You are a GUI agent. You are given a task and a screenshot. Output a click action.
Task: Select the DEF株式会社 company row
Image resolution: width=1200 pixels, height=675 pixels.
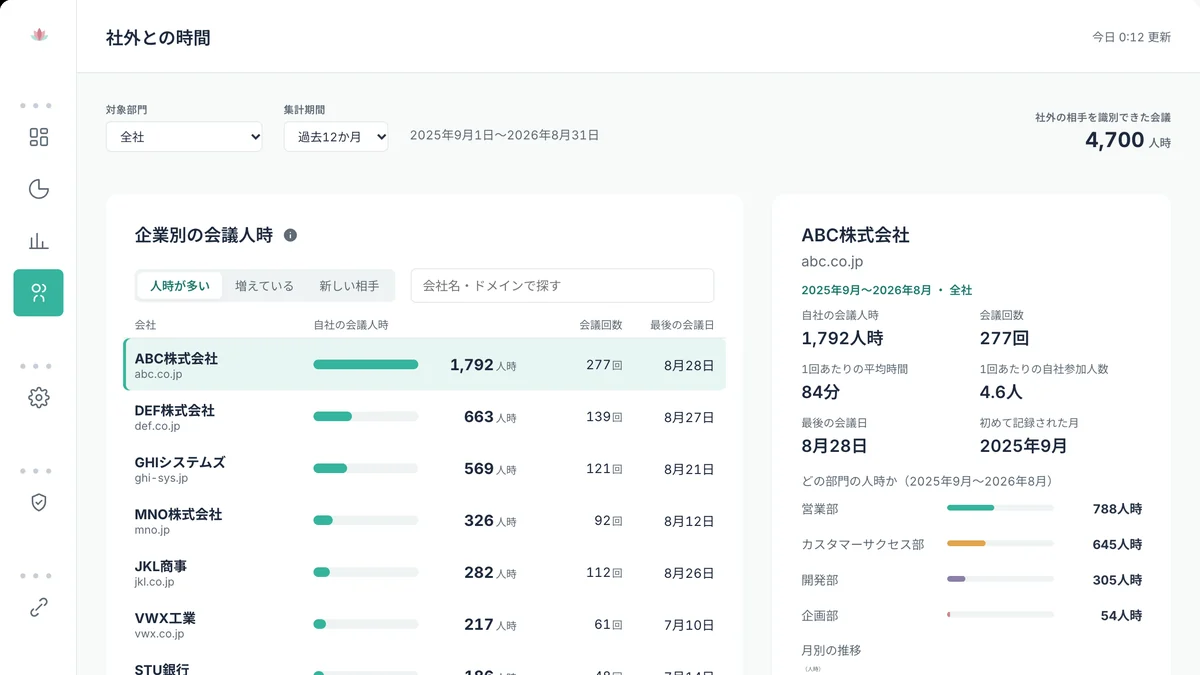point(425,417)
